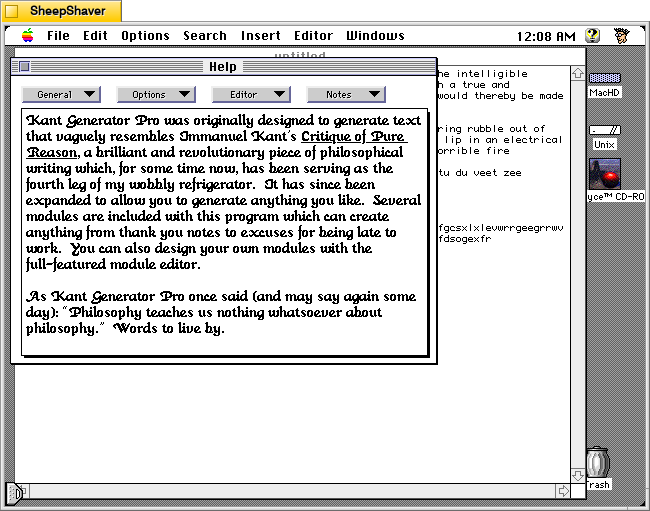Open the Edit menu
The image size is (650, 511).
95,36
